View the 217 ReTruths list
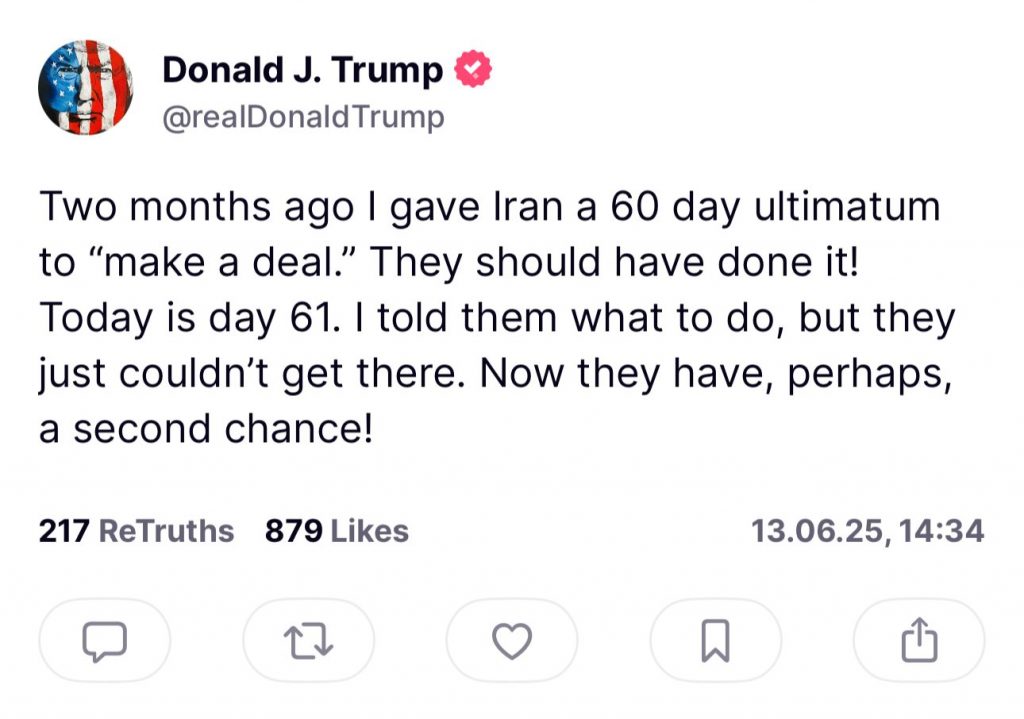Viewport: 1024px width, 719px height. (136, 531)
